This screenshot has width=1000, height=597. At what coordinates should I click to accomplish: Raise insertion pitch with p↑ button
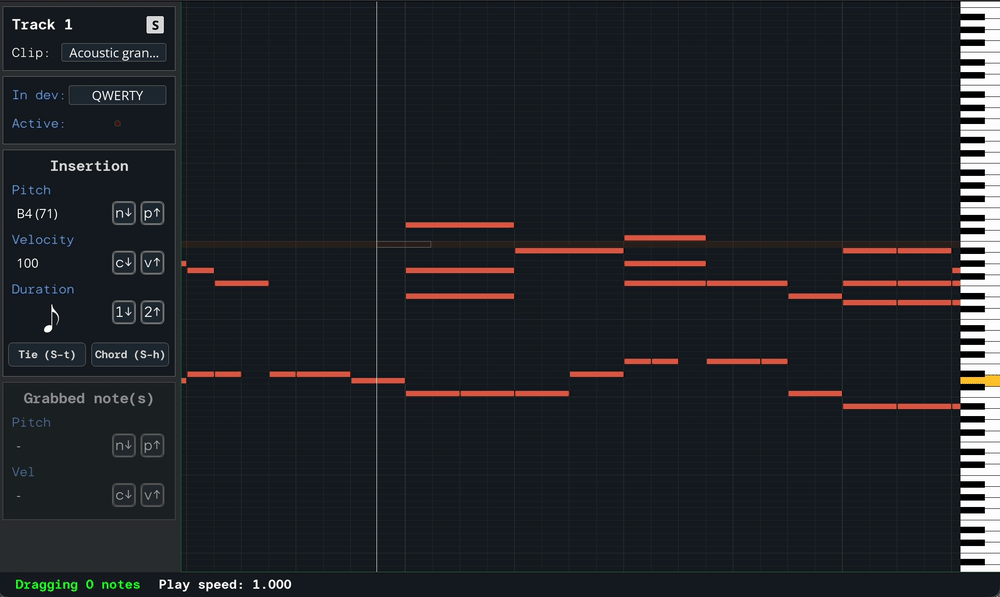click(x=152, y=214)
